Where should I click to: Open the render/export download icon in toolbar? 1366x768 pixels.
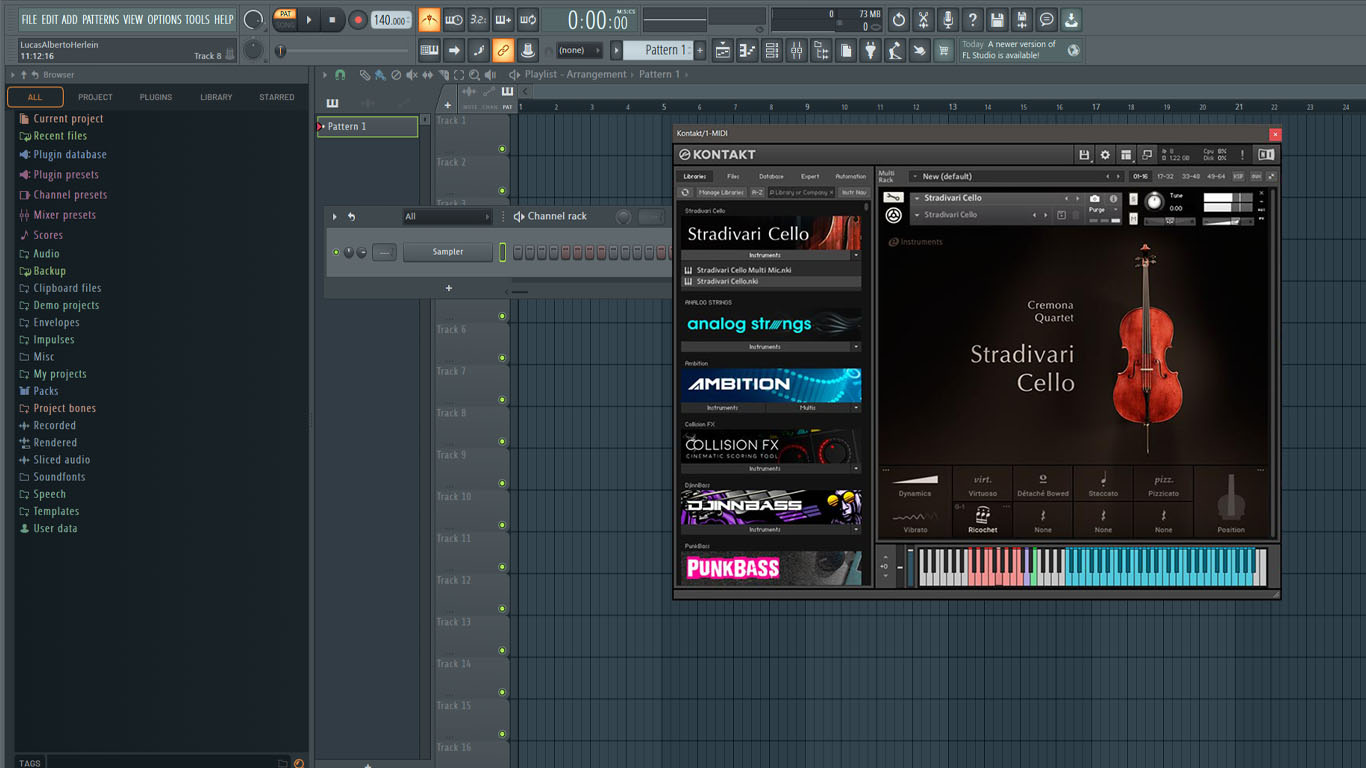pyautogui.click(x=1071, y=20)
